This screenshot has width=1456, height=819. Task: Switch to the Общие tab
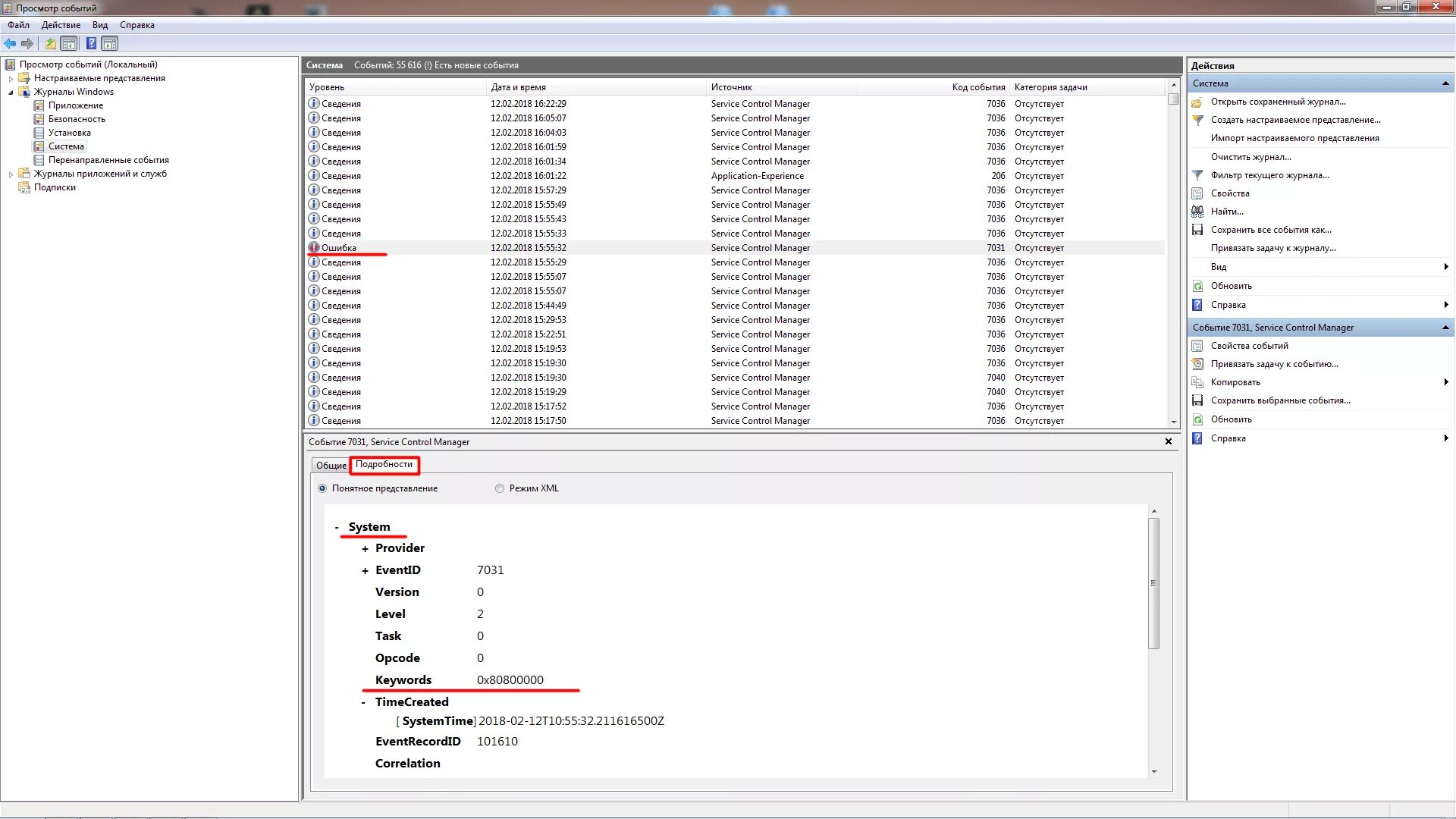point(331,465)
